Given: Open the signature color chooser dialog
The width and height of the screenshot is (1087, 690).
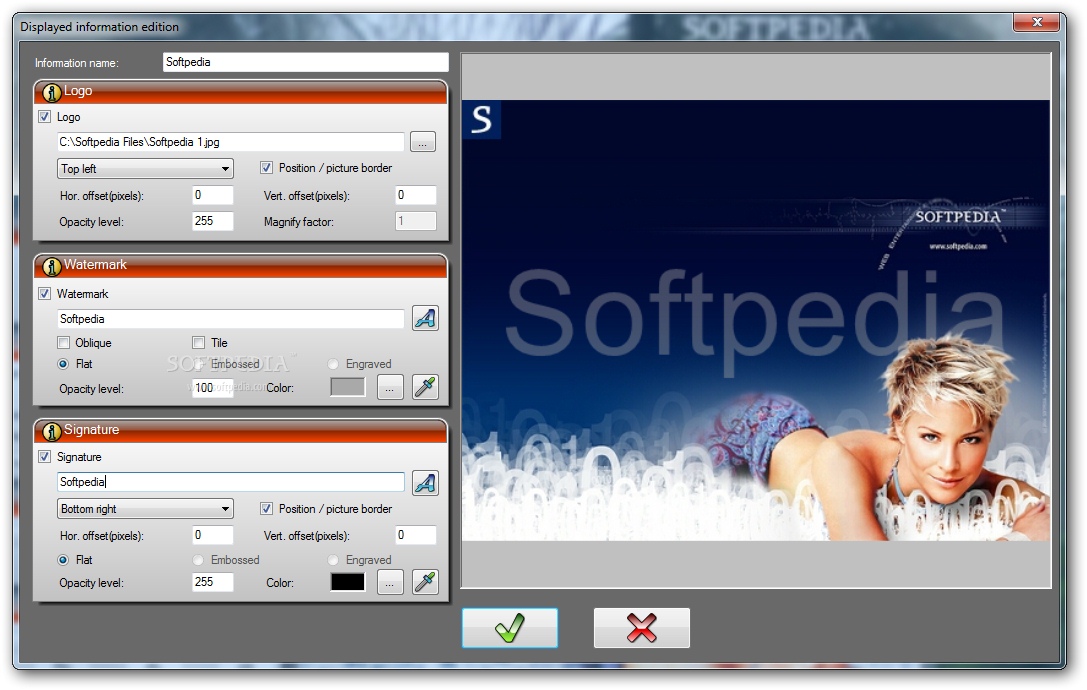Looking at the screenshot, I should point(390,583).
